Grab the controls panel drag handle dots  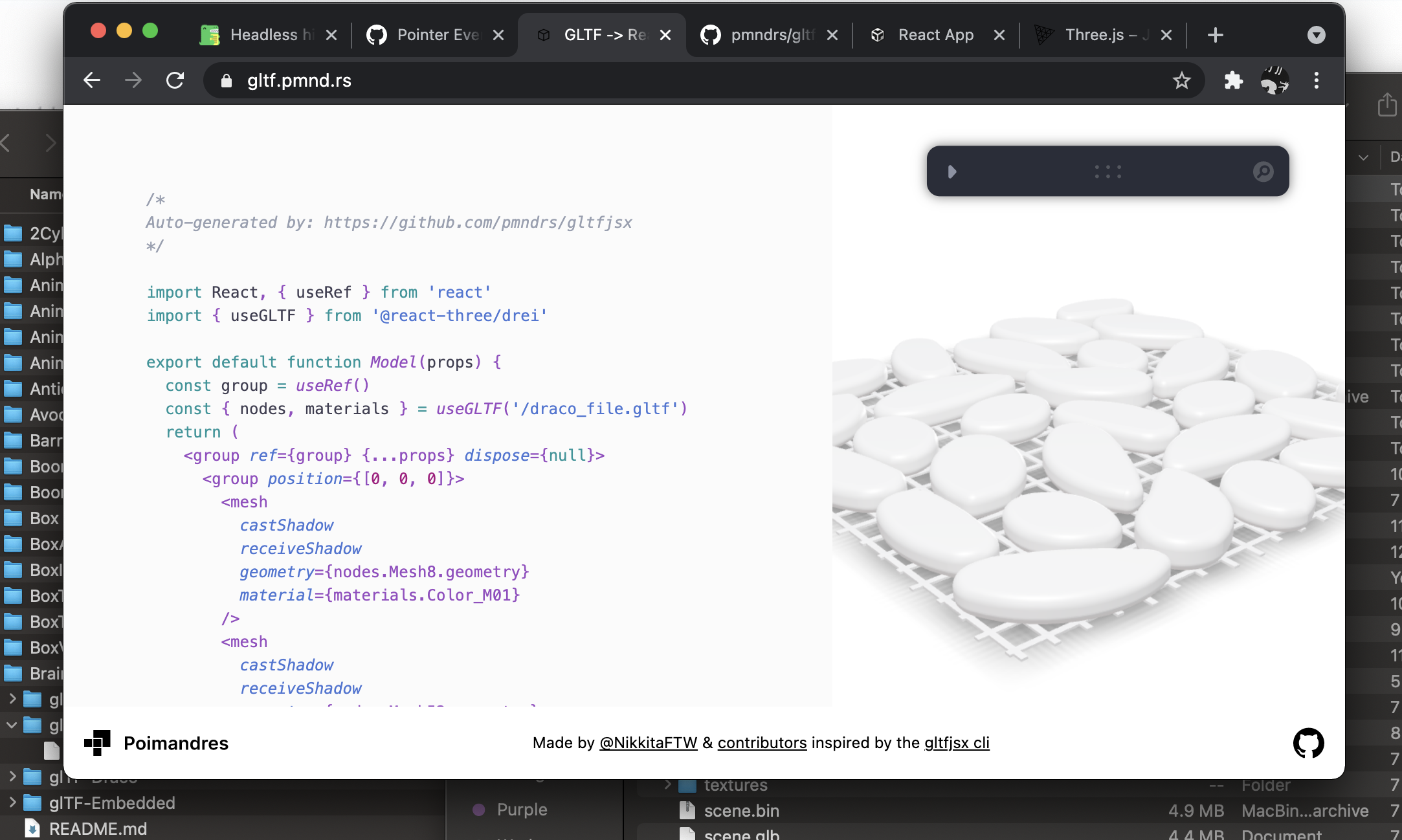click(1108, 171)
